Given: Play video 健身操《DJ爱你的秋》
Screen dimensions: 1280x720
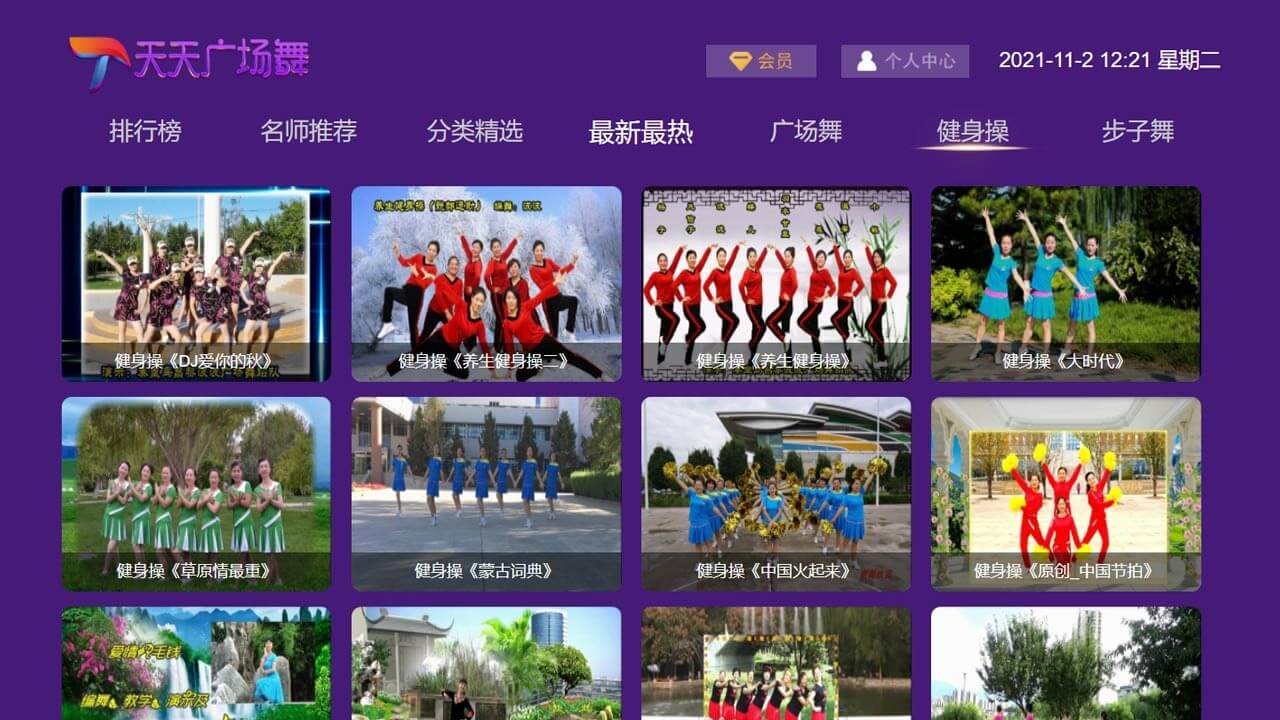Looking at the screenshot, I should (196, 284).
